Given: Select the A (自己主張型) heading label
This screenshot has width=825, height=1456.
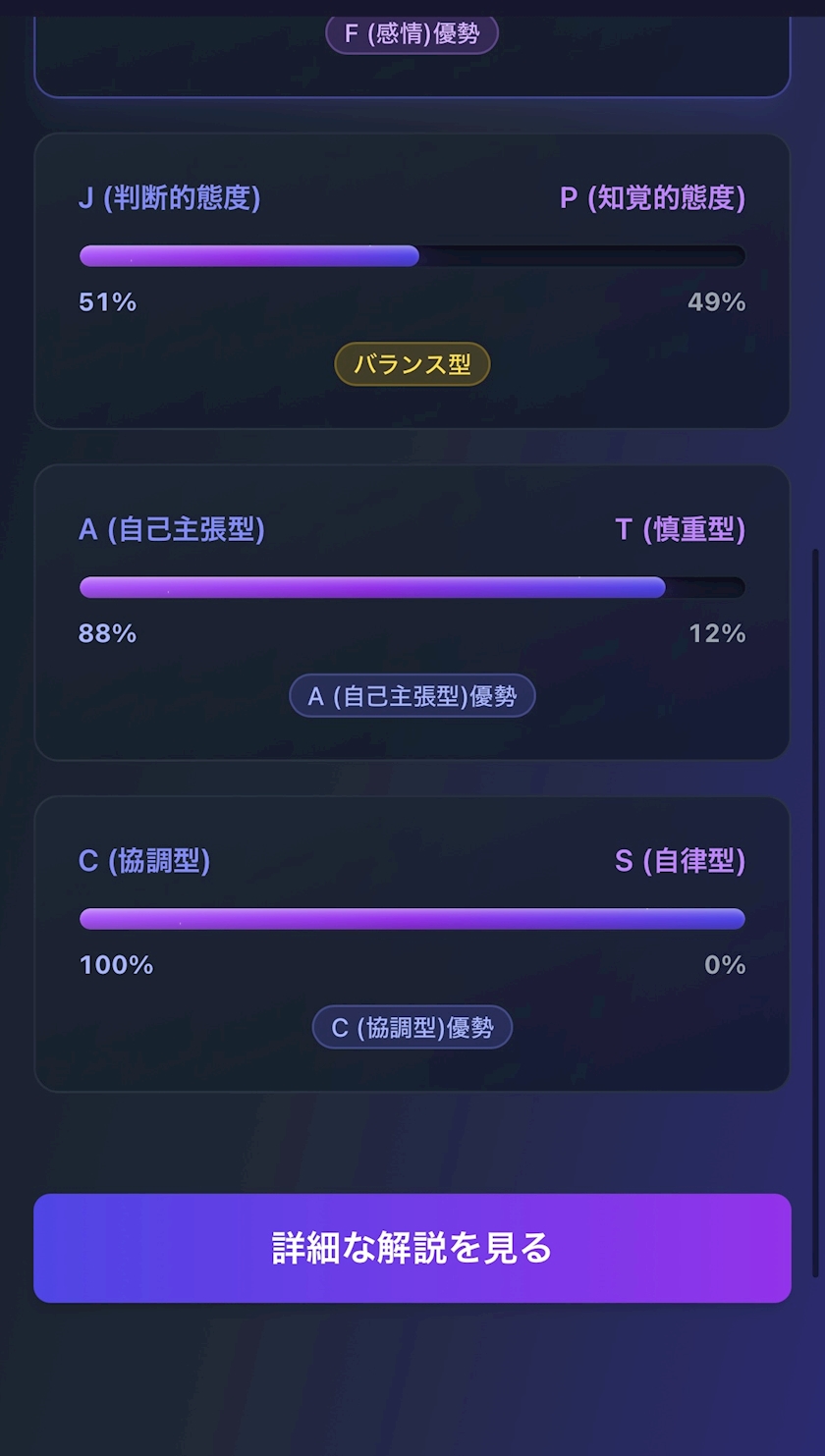Looking at the screenshot, I should click(x=172, y=530).
